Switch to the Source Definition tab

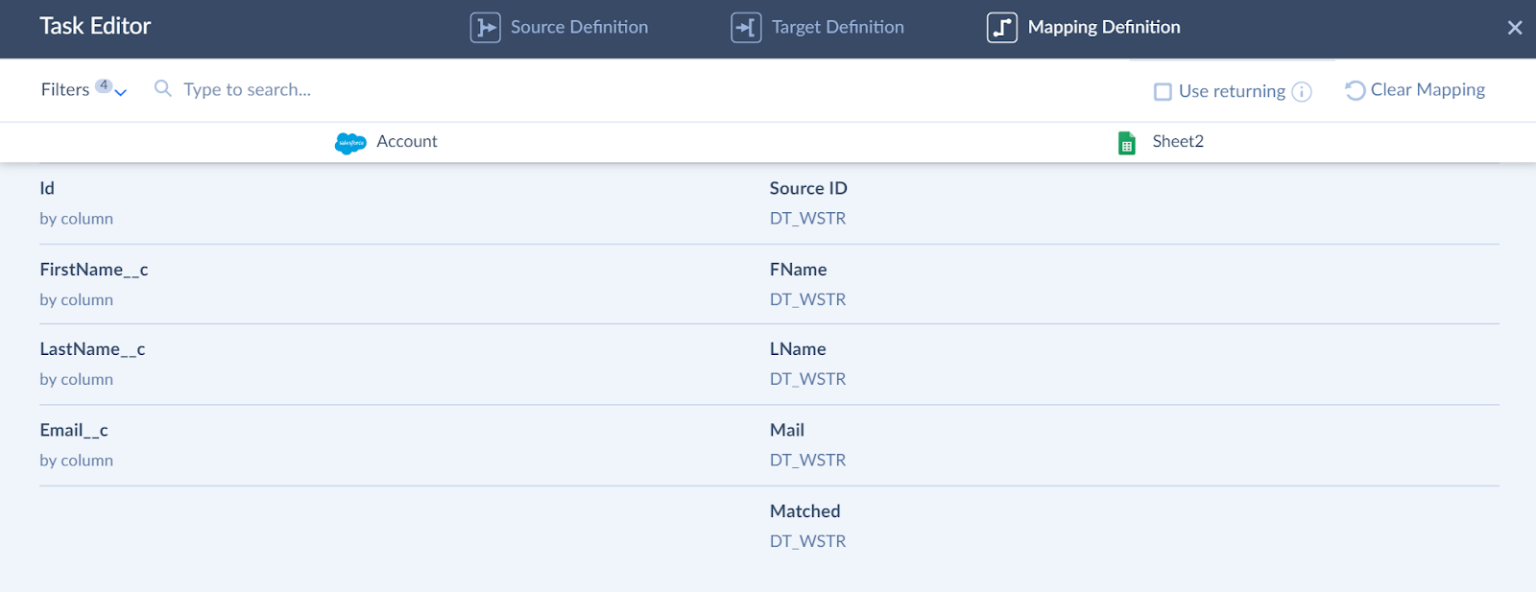pyautogui.click(x=579, y=28)
